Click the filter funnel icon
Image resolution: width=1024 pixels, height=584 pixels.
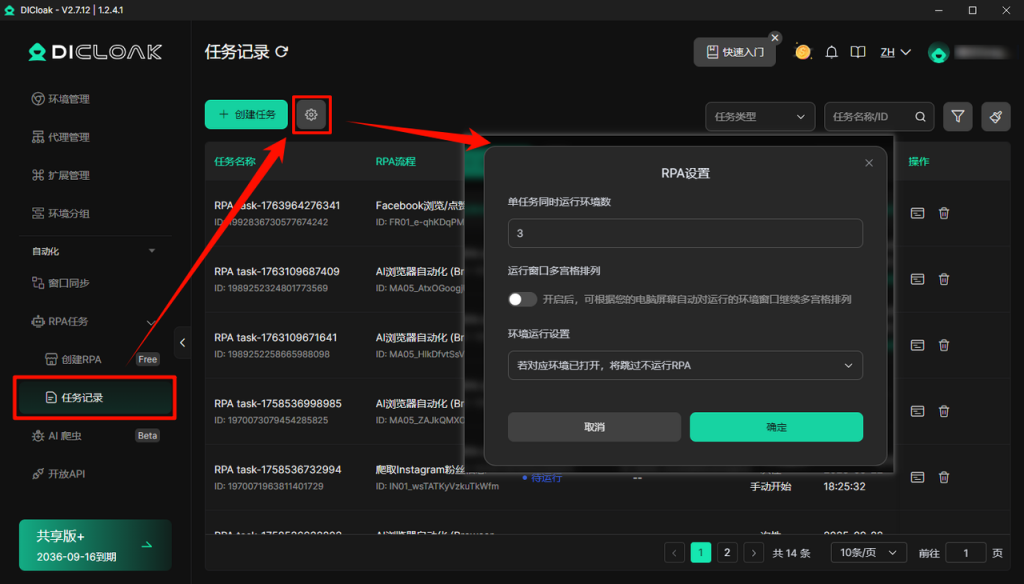coord(957,117)
